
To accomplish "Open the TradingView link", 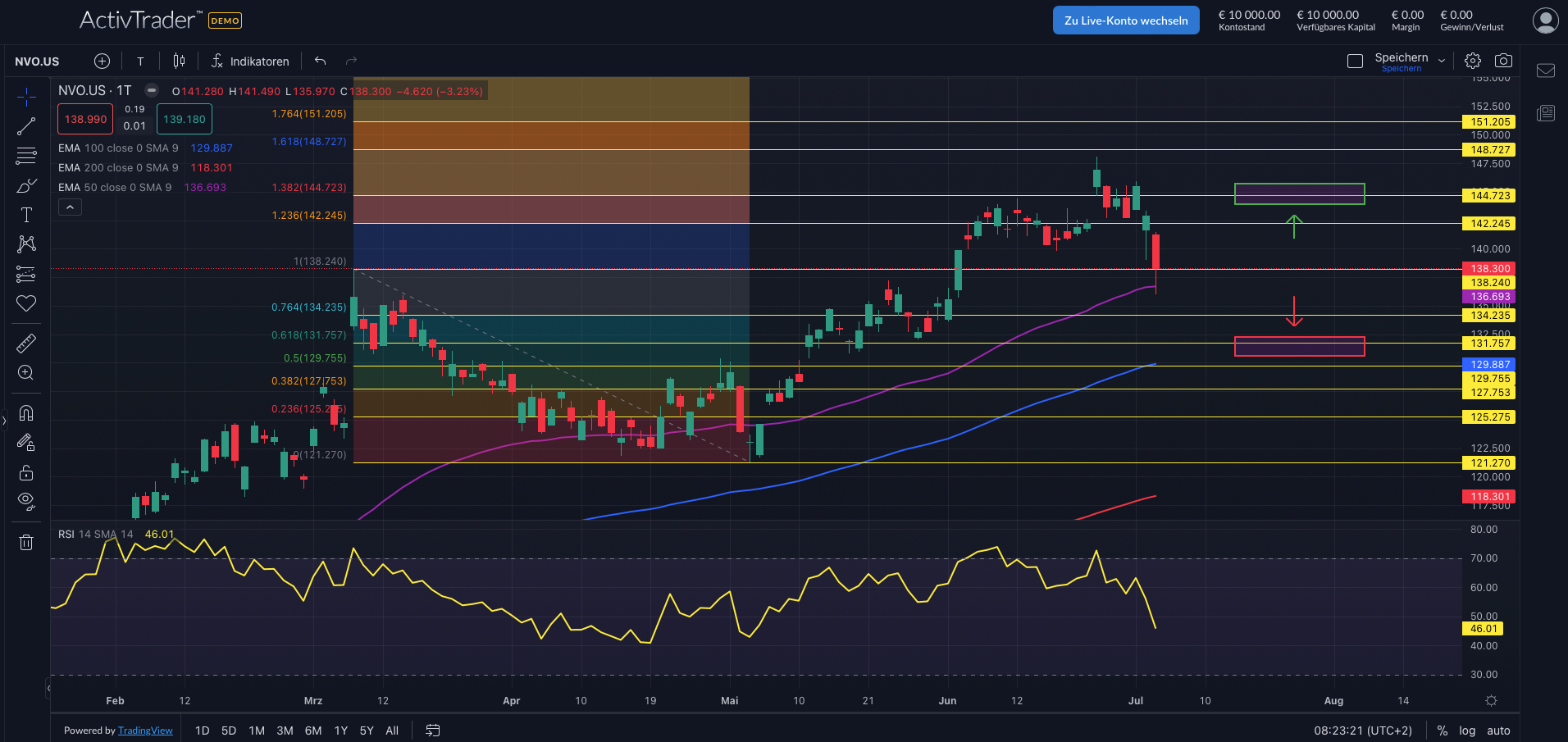I will pos(145,731).
